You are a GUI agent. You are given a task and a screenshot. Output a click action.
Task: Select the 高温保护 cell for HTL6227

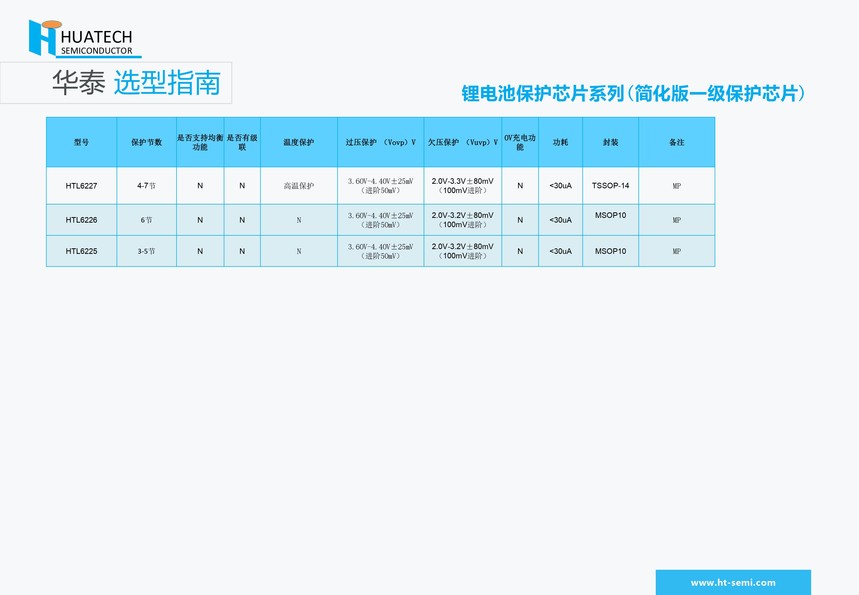click(299, 186)
